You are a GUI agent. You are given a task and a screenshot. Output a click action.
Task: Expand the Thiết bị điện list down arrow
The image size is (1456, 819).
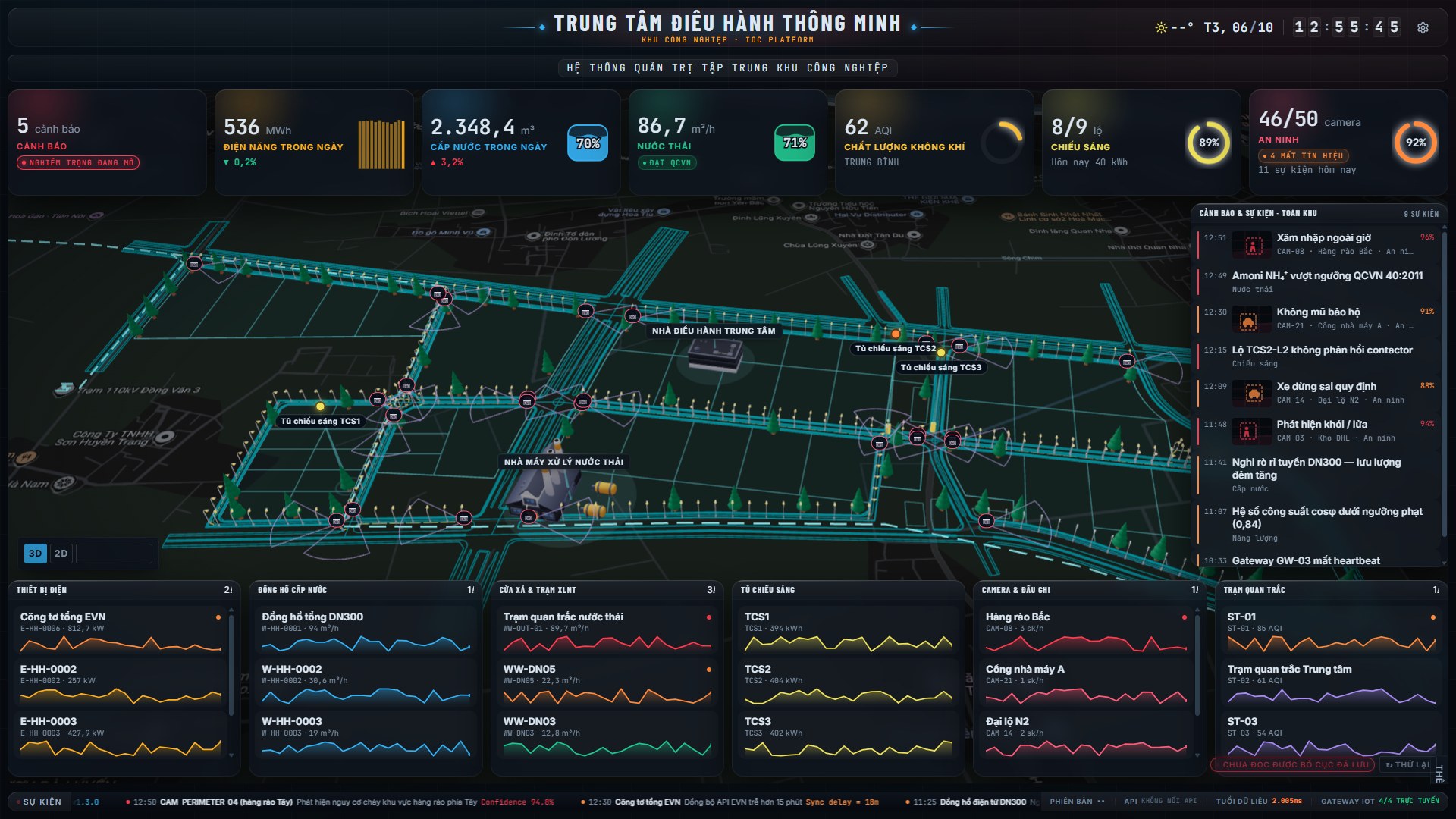[x=231, y=756]
